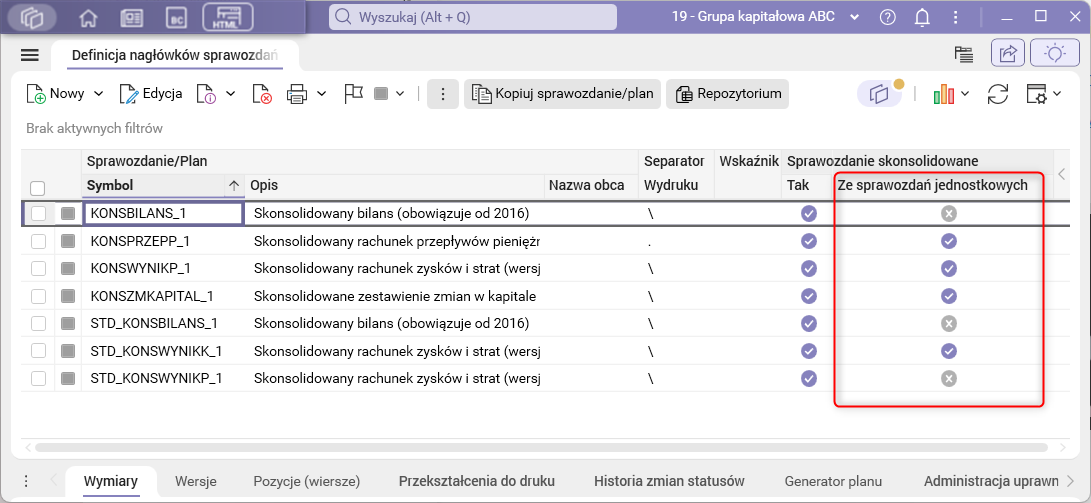The image size is (1091, 503).
Task: Click the gray flag color square
Action: point(381,94)
